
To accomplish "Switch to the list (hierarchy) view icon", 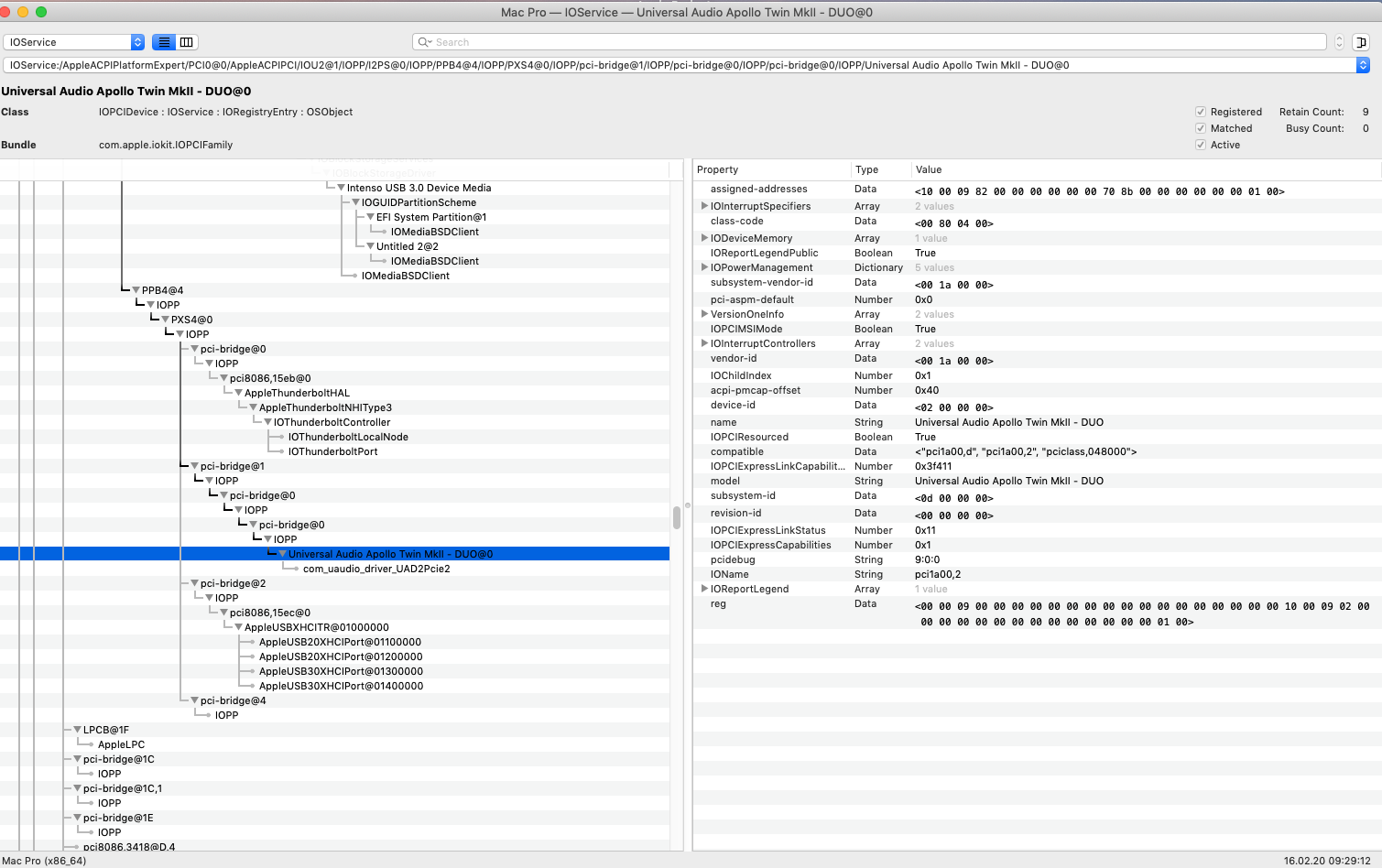I will [x=164, y=42].
